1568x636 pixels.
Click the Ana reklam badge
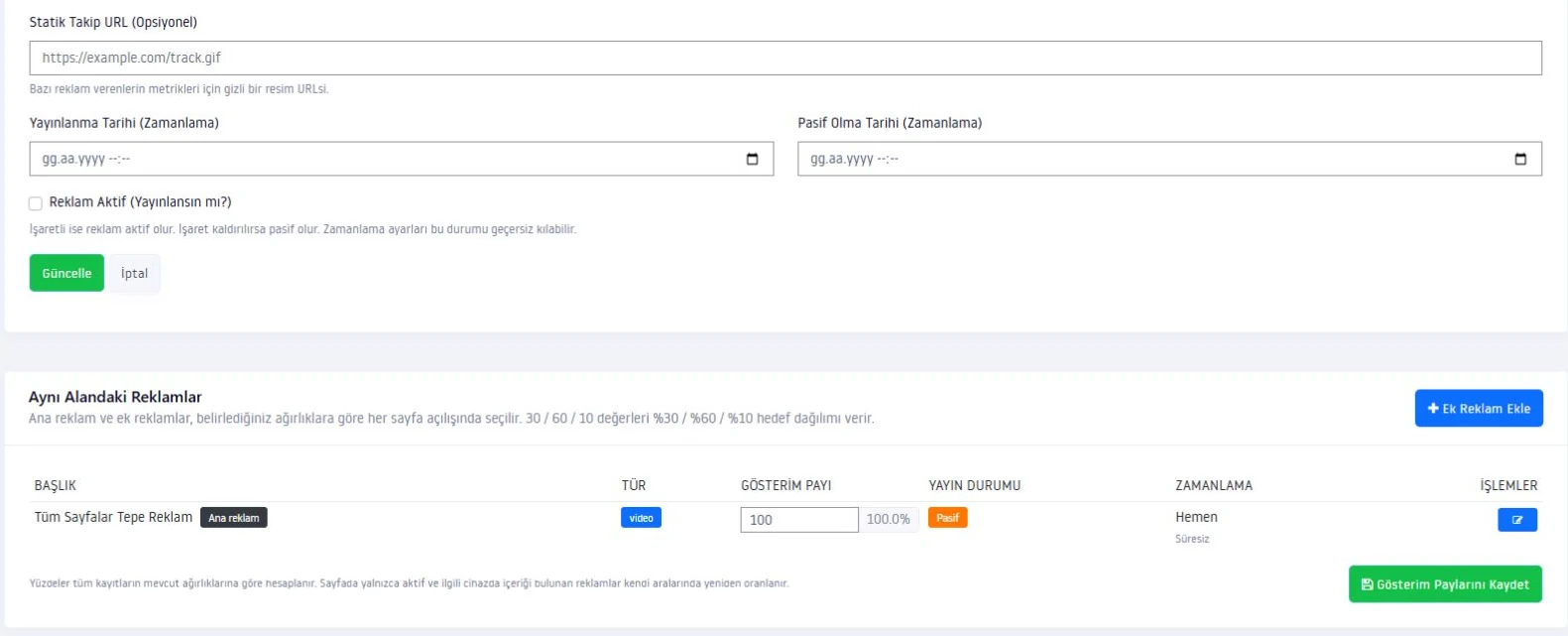coord(234,518)
